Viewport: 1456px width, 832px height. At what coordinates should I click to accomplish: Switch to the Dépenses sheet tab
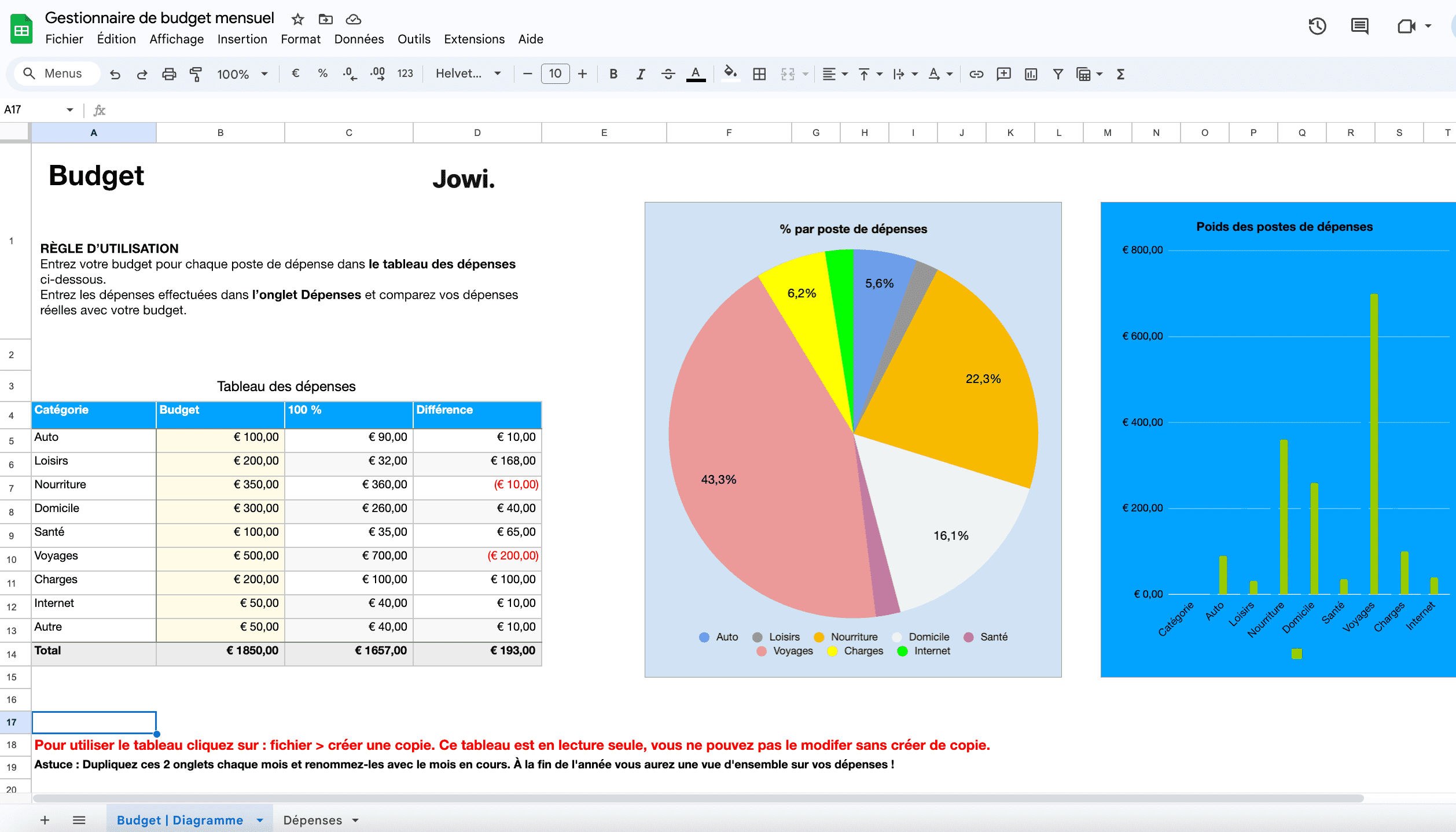pyautogui.click(x=311, y=820)
